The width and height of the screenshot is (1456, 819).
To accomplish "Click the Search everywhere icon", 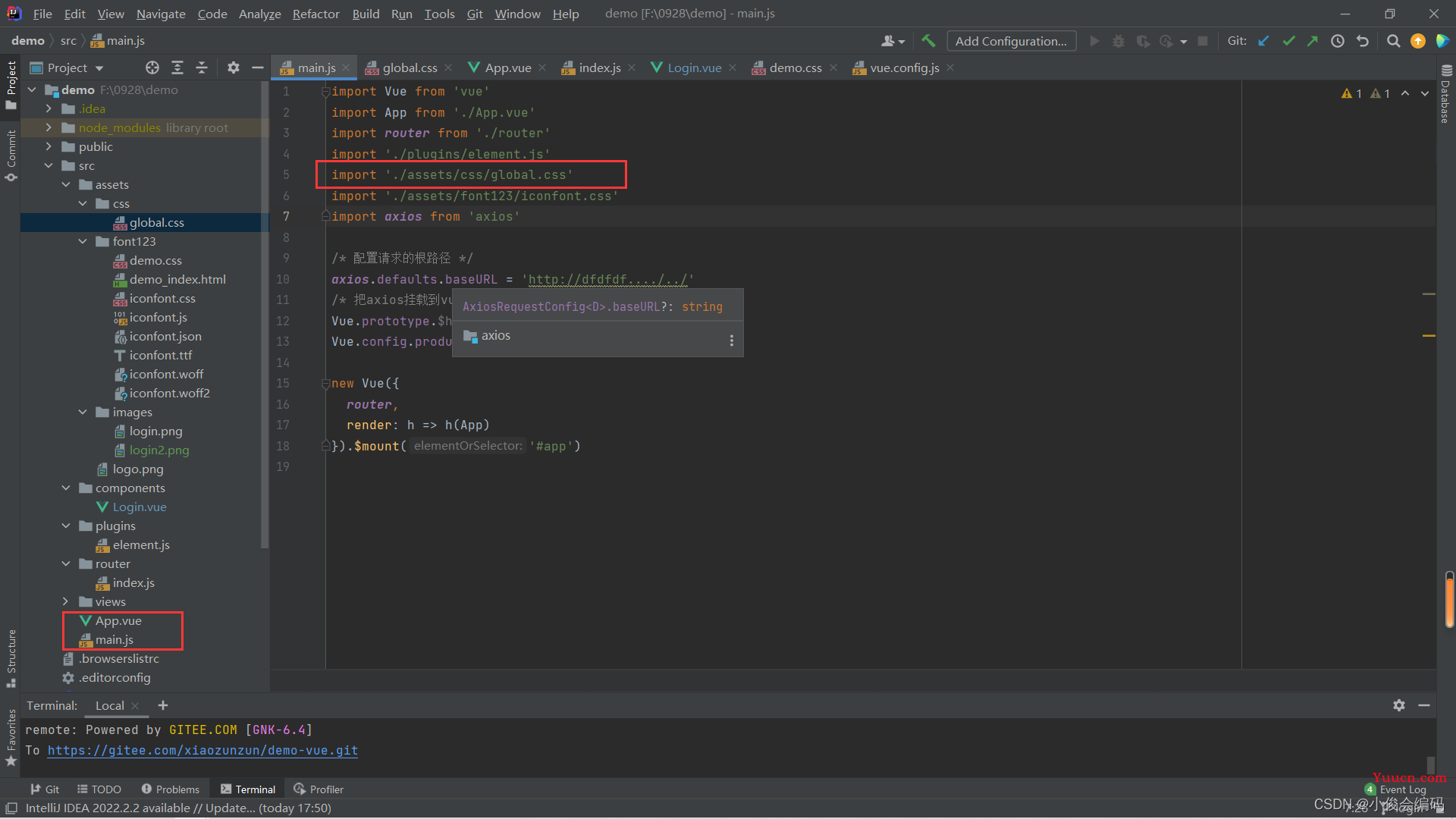I will point(1392,41).
